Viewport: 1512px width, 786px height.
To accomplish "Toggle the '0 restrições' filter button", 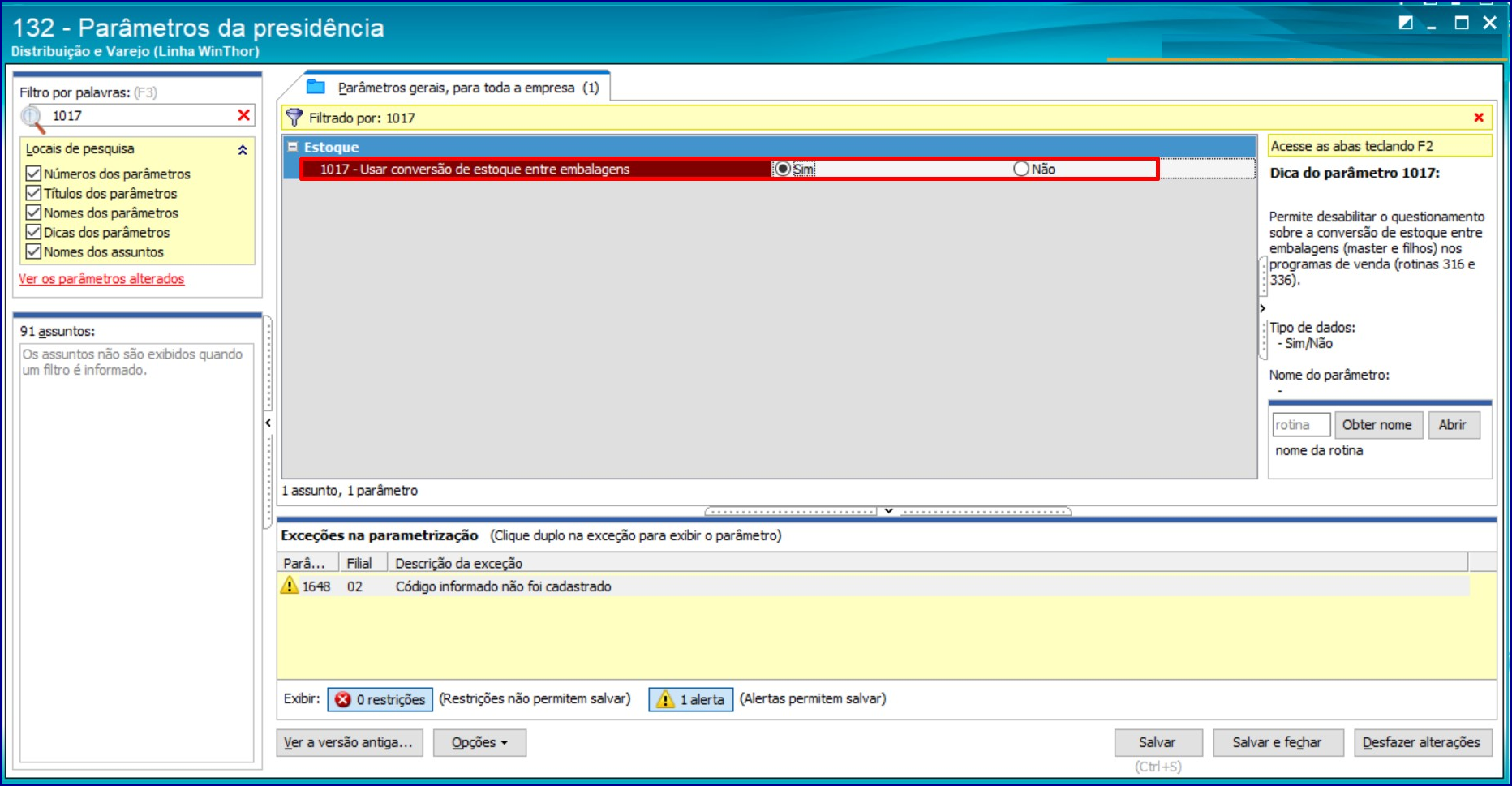I will tap(380, 699).
